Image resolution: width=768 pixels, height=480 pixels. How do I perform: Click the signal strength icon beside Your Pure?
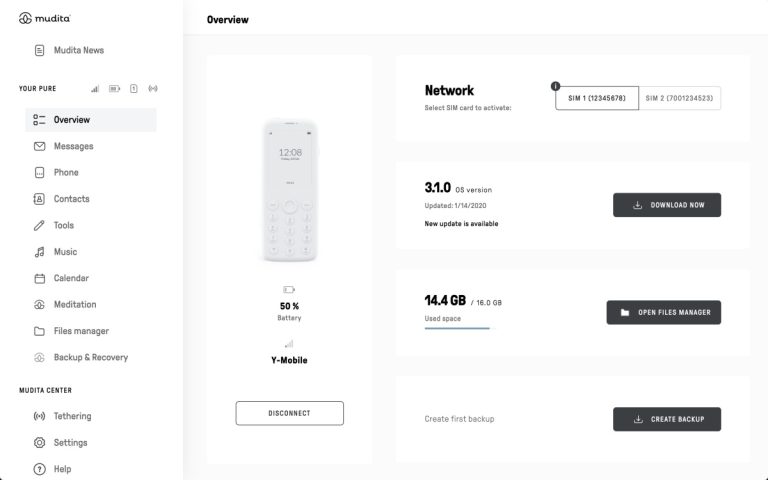[95, 89]
